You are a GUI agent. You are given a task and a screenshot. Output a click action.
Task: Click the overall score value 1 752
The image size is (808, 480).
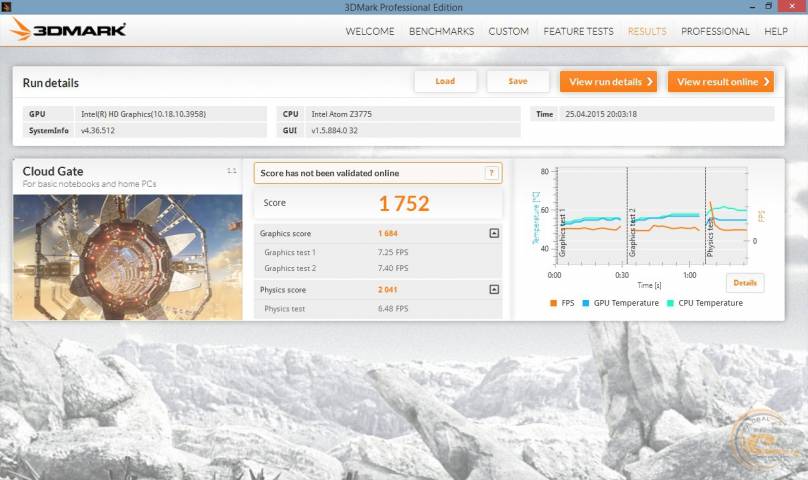pyautogui.click(x=404, y=203)
